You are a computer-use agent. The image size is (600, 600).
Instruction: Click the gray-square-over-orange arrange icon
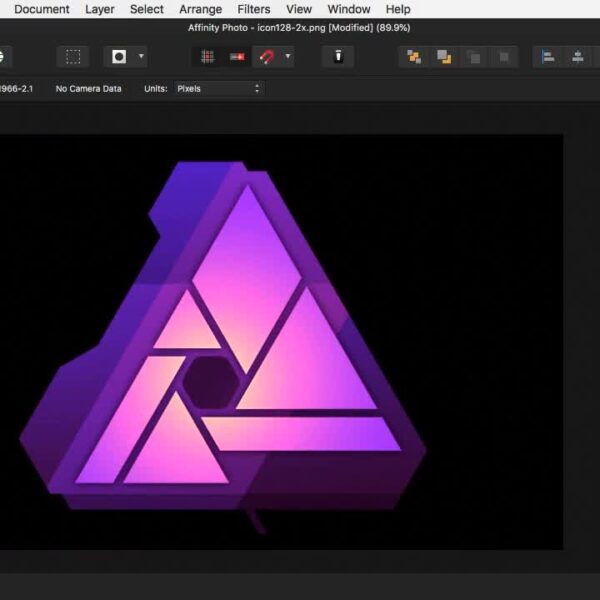coord(443,57)
